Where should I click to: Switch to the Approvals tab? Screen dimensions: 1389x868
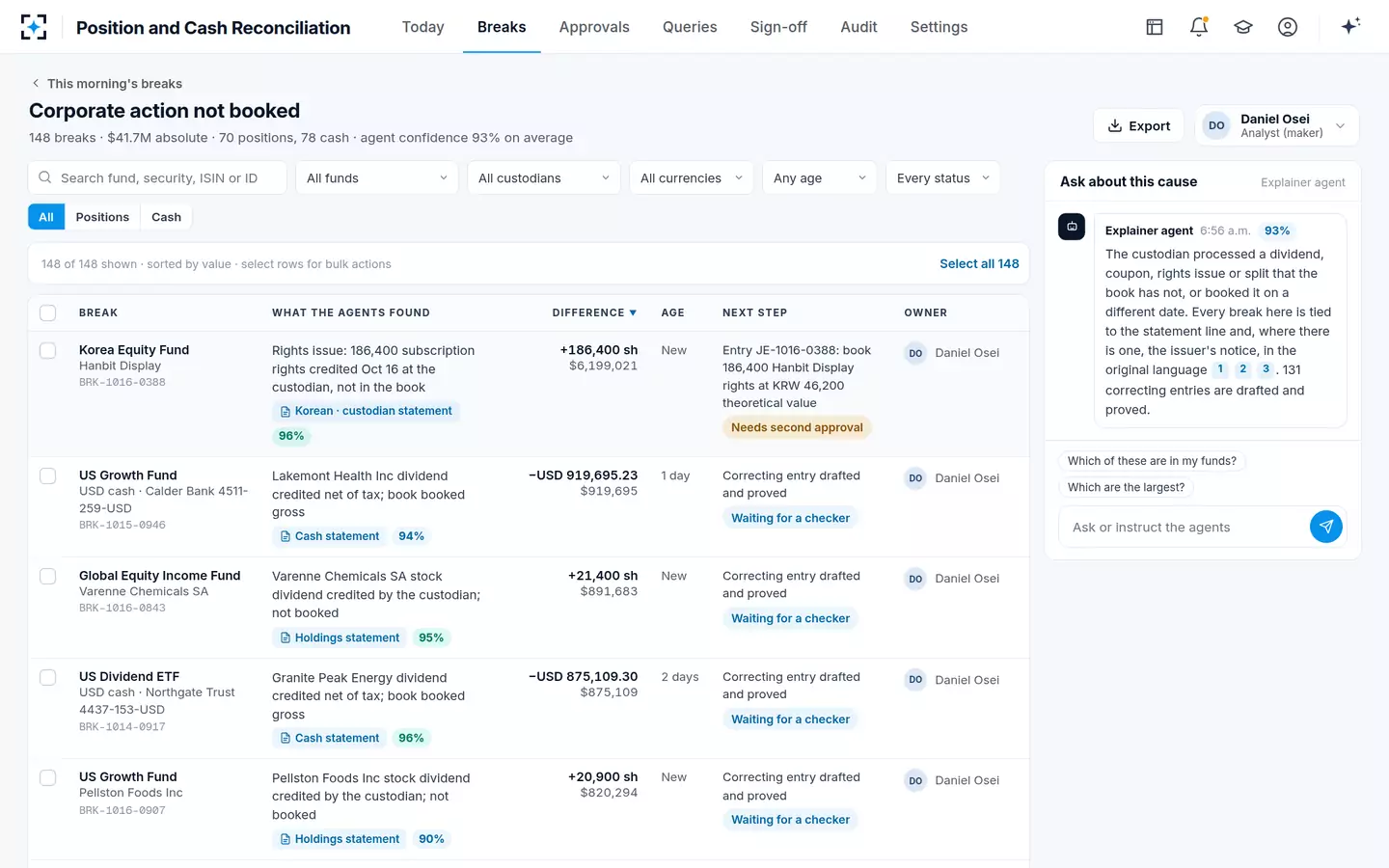[594, 27]
